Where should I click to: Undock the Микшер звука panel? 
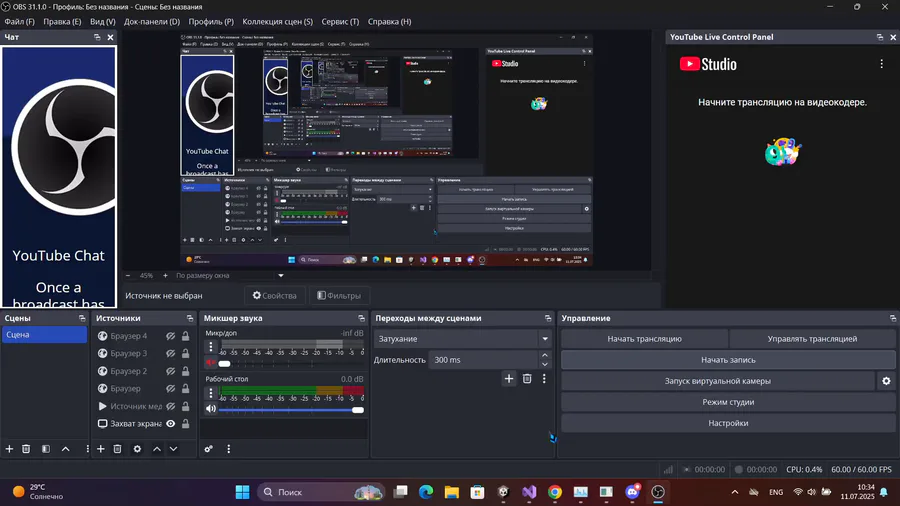coord(361,318)
